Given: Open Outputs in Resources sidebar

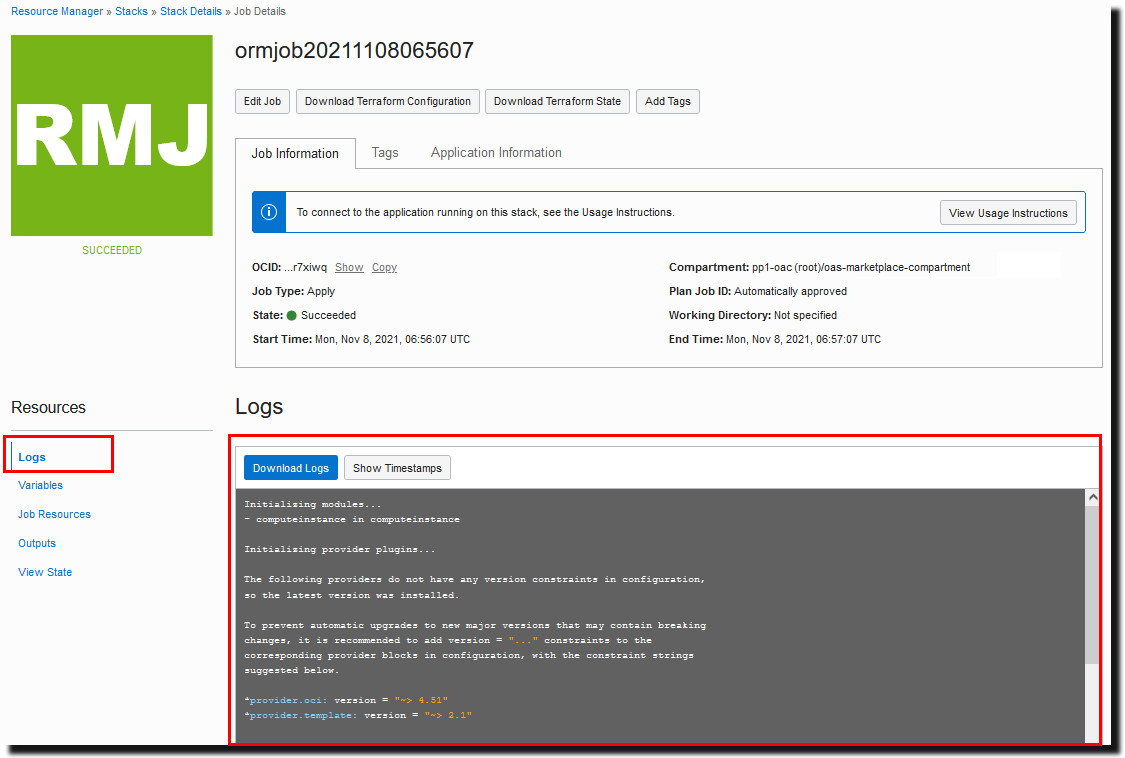Looking at the screenshot, I should [37, 543].
